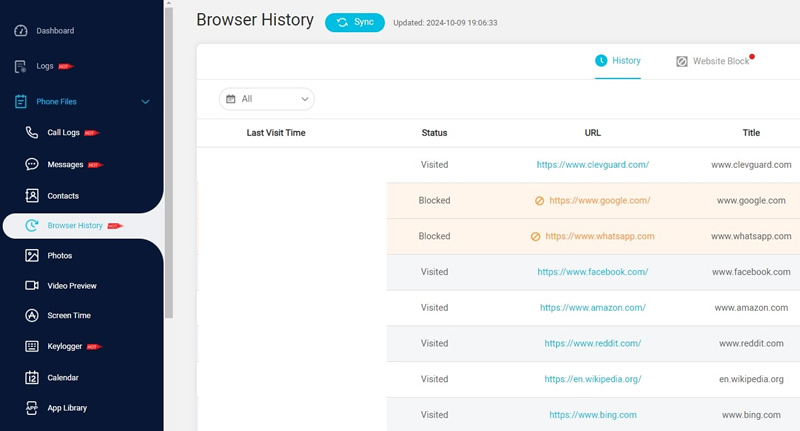Viewport: 800px width, 431px height.
Task: Click the Keylogger keyboard icon
Action: point(32,346)
